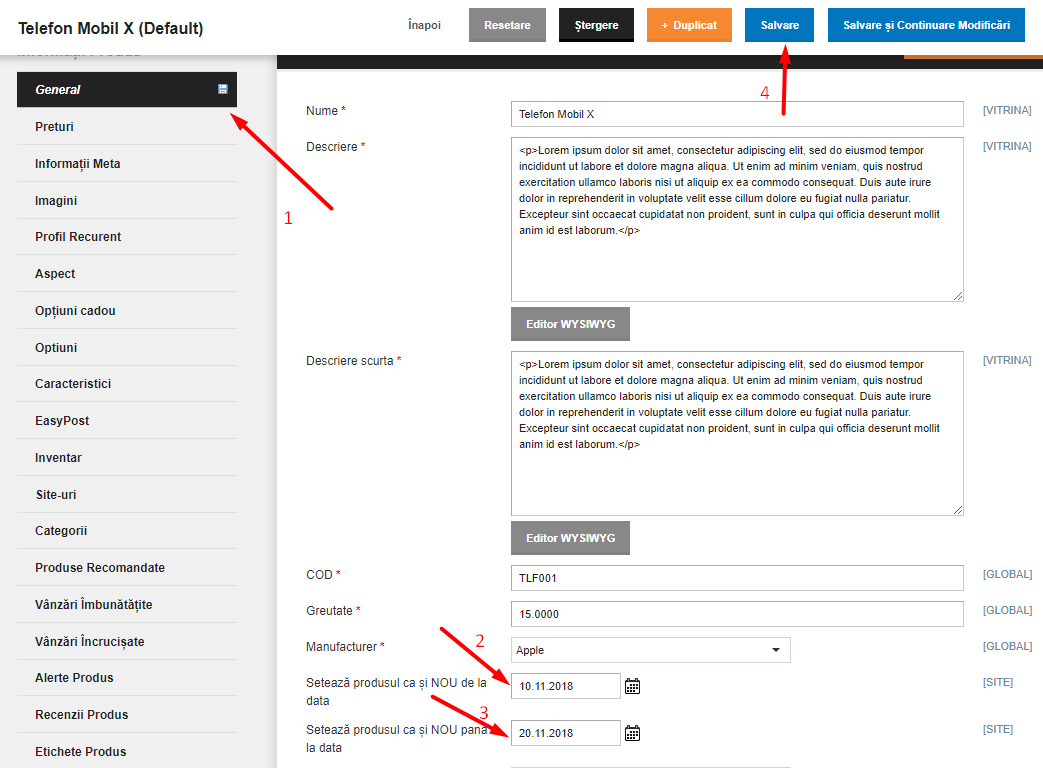This screenshot has width=1043, height=768.
Task: Click the 20.11.2018 date field
Action: 565,733
